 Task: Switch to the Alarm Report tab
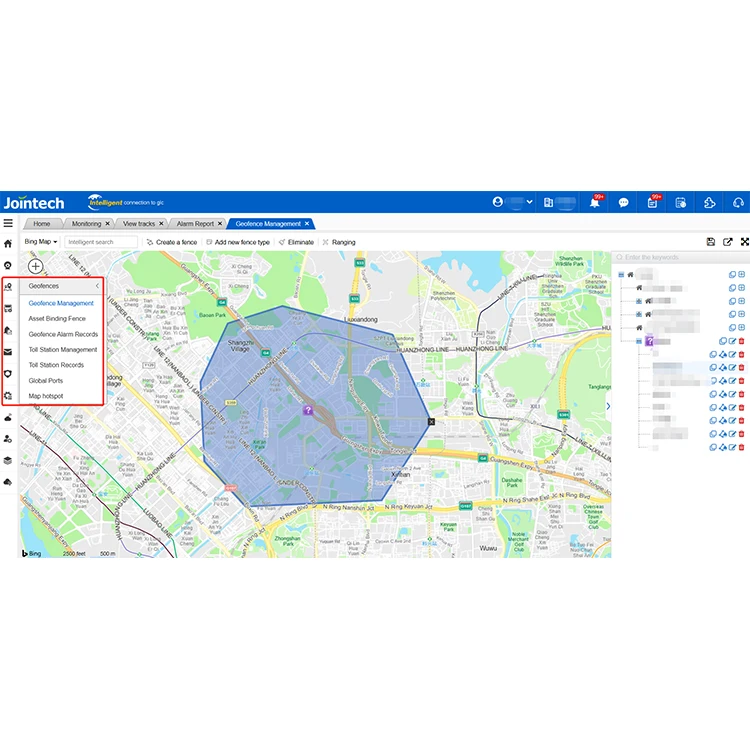coord(195,224)
